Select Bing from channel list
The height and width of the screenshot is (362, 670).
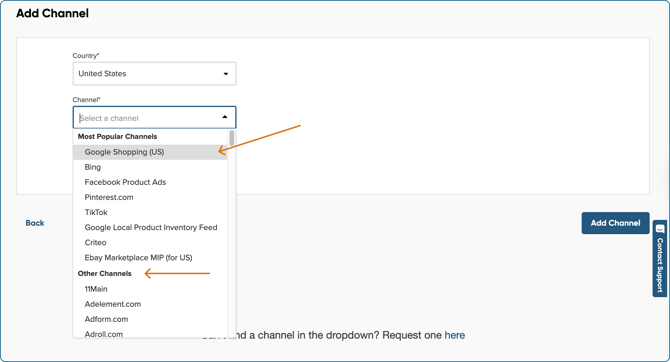(150, 167)
